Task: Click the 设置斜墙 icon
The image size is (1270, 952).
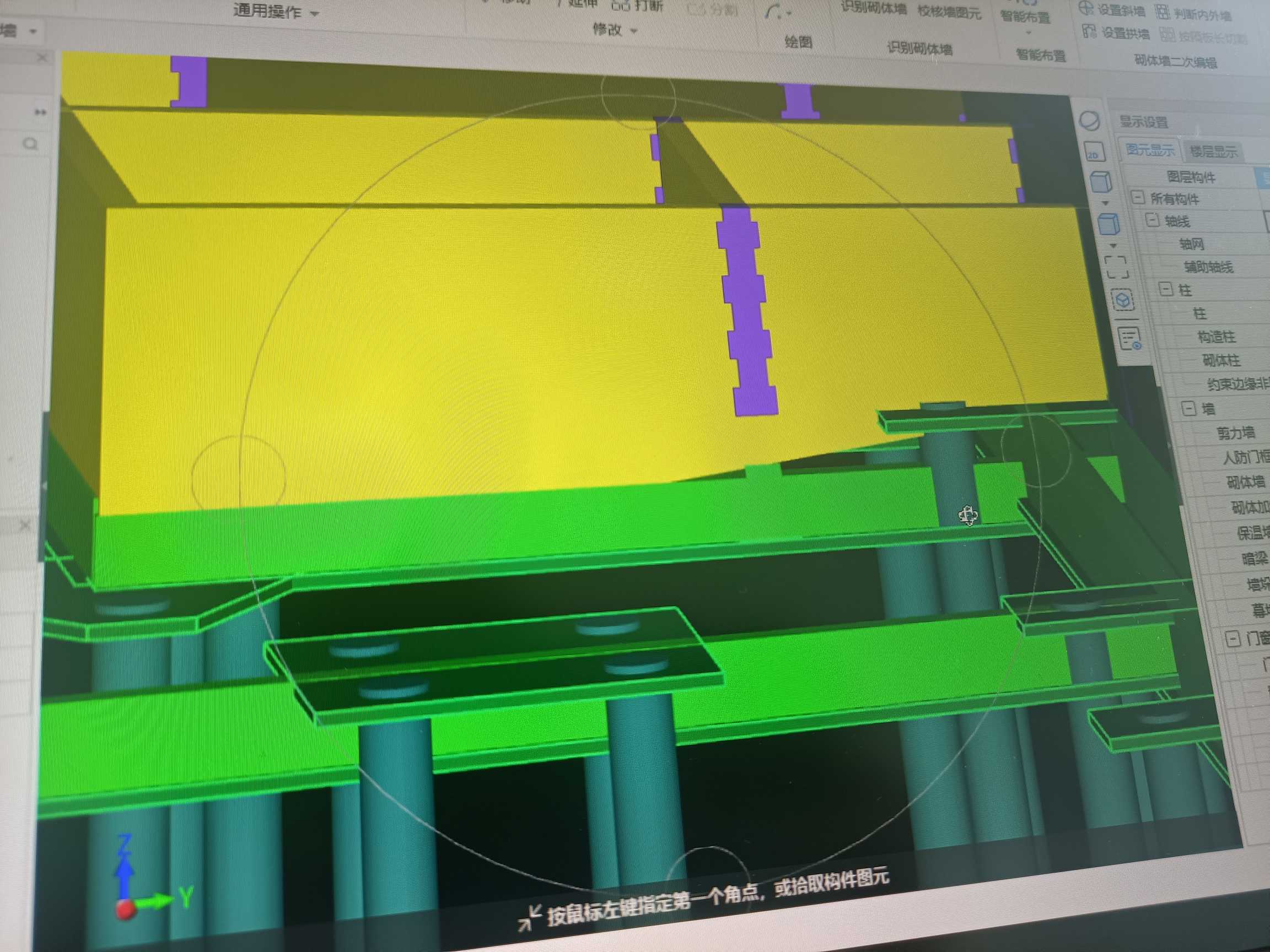Action: pyautogui.click(x=1085, y=8)
